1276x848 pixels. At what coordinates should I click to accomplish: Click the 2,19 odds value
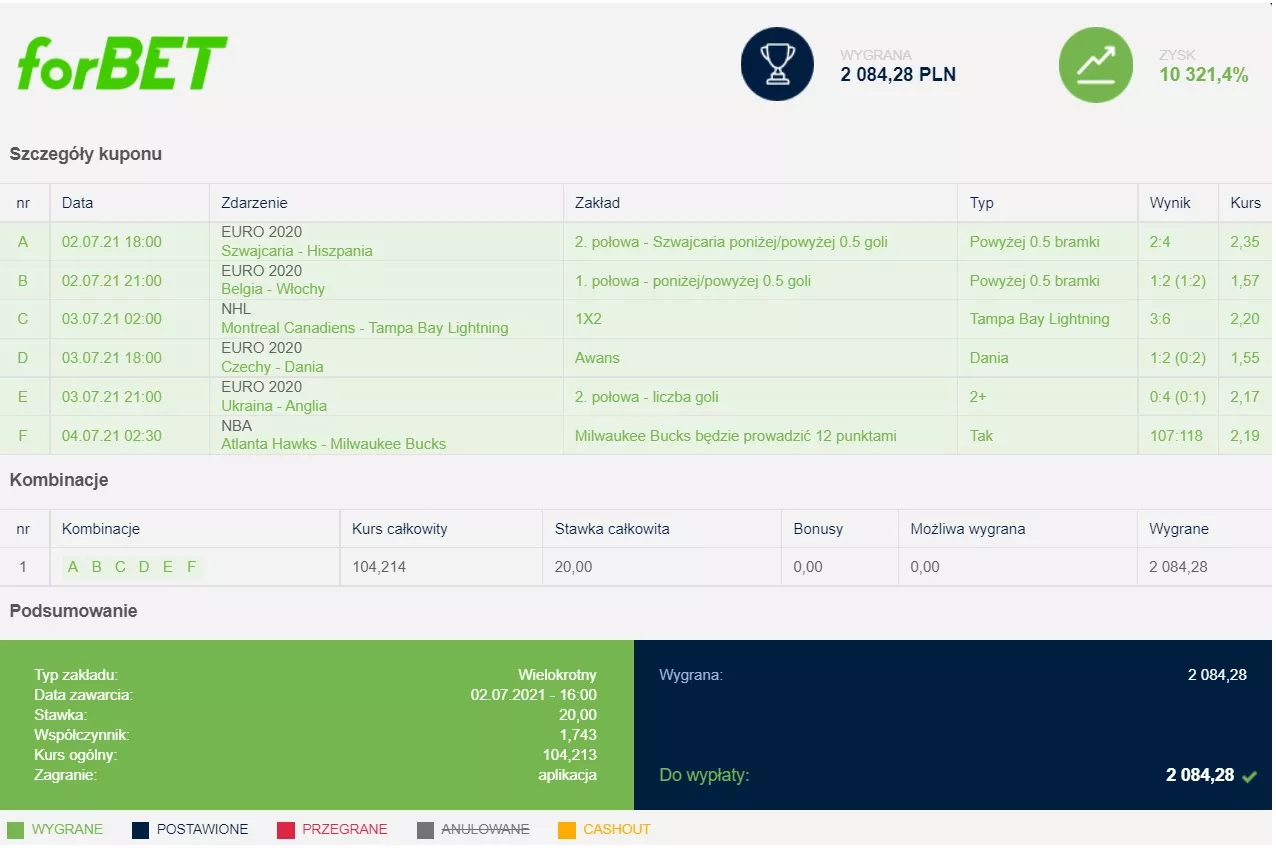coord(1246,436)
